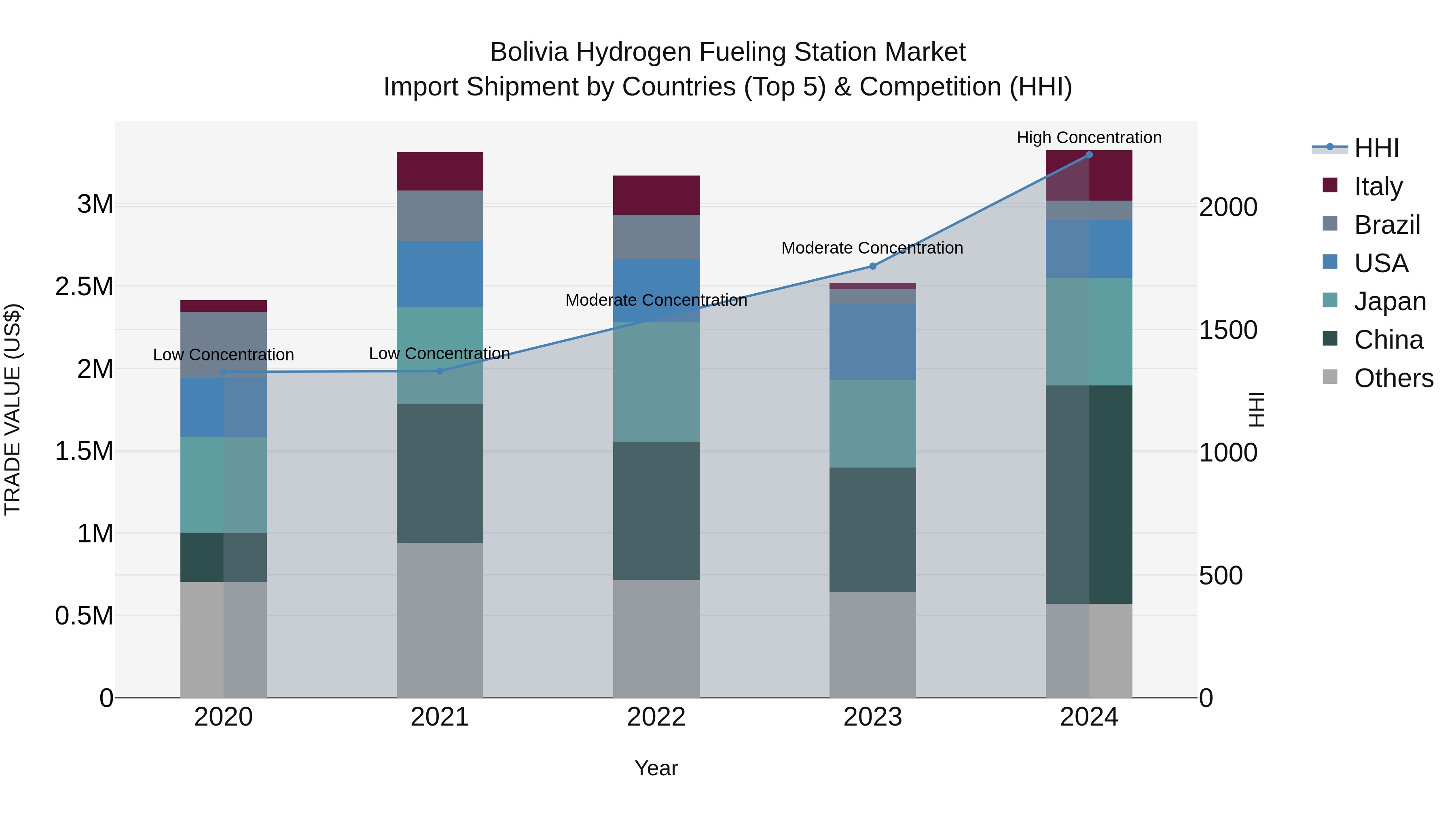The height and width of the screenshot is (819, 1456).
Task: Click the 2022 Moderate Concentration annotation
Action: (656, 300)
